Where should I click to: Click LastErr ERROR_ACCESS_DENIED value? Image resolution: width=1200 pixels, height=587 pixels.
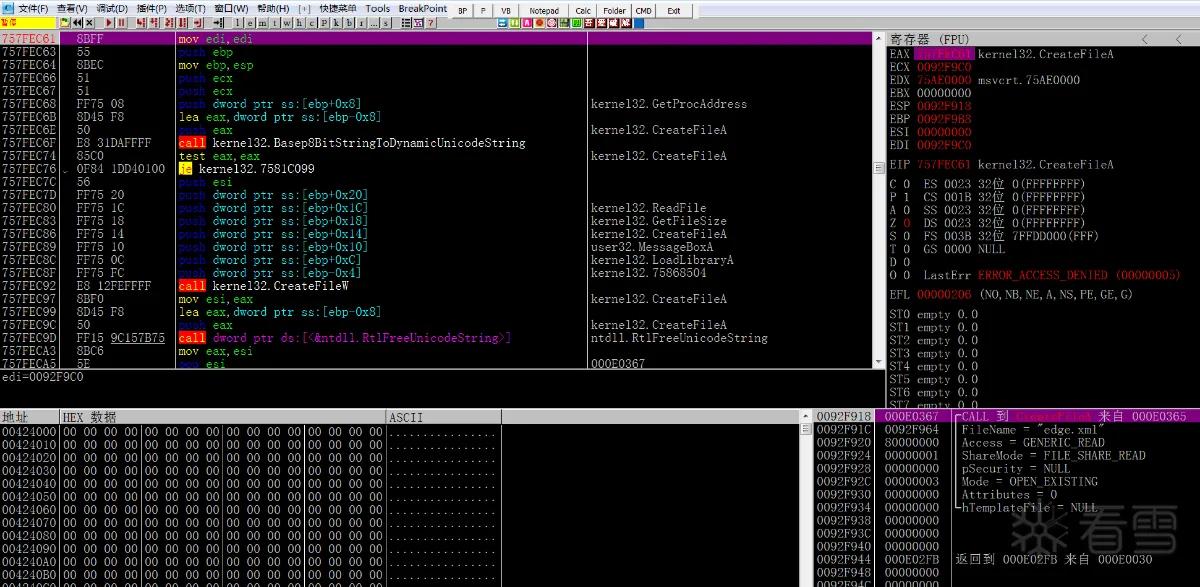(1079, 275)
